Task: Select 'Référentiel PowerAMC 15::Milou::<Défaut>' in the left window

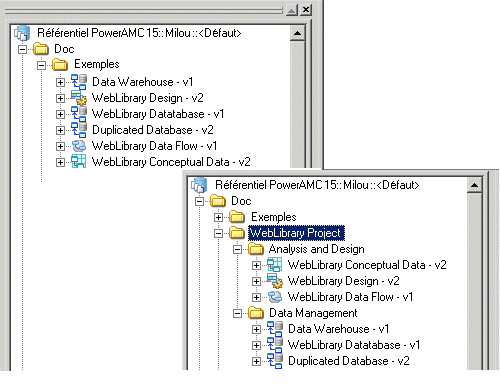Action: pyautogui.click(x=139, y=33)
